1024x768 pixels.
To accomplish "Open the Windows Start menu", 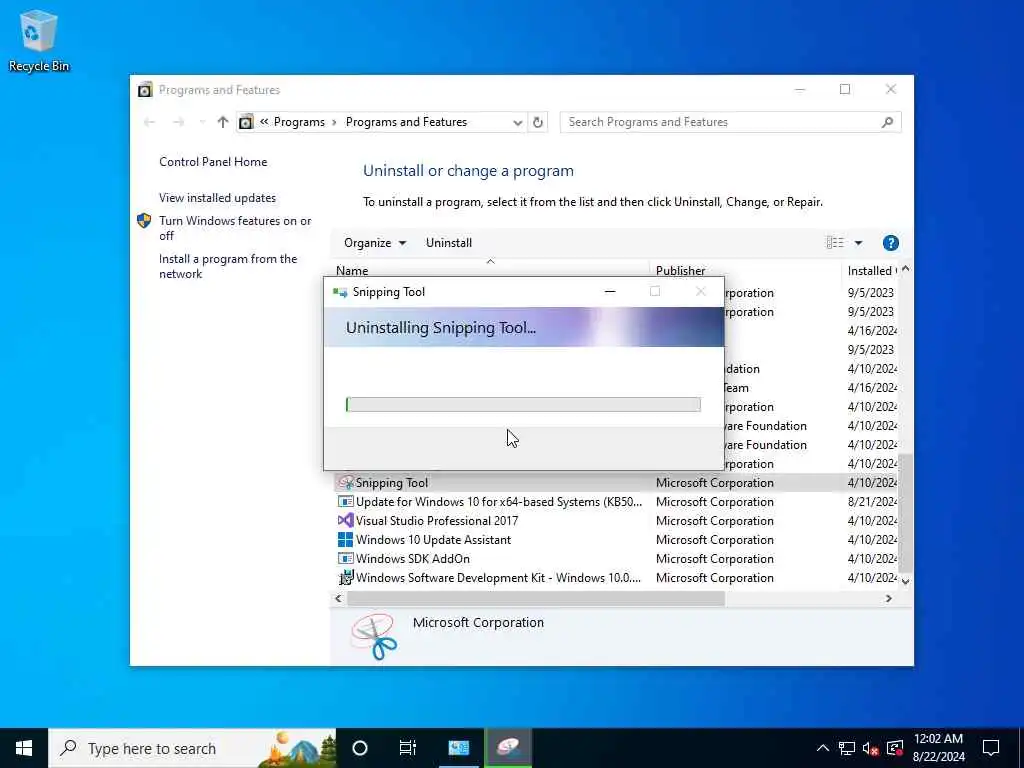I will pyautogui.click(x=24, y=748).
